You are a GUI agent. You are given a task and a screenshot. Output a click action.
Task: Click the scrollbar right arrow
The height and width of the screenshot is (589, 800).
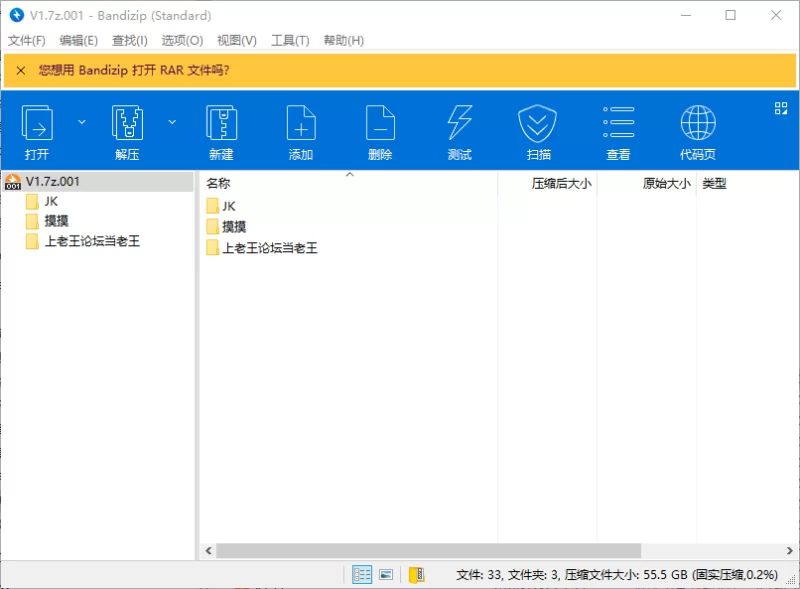789,551
